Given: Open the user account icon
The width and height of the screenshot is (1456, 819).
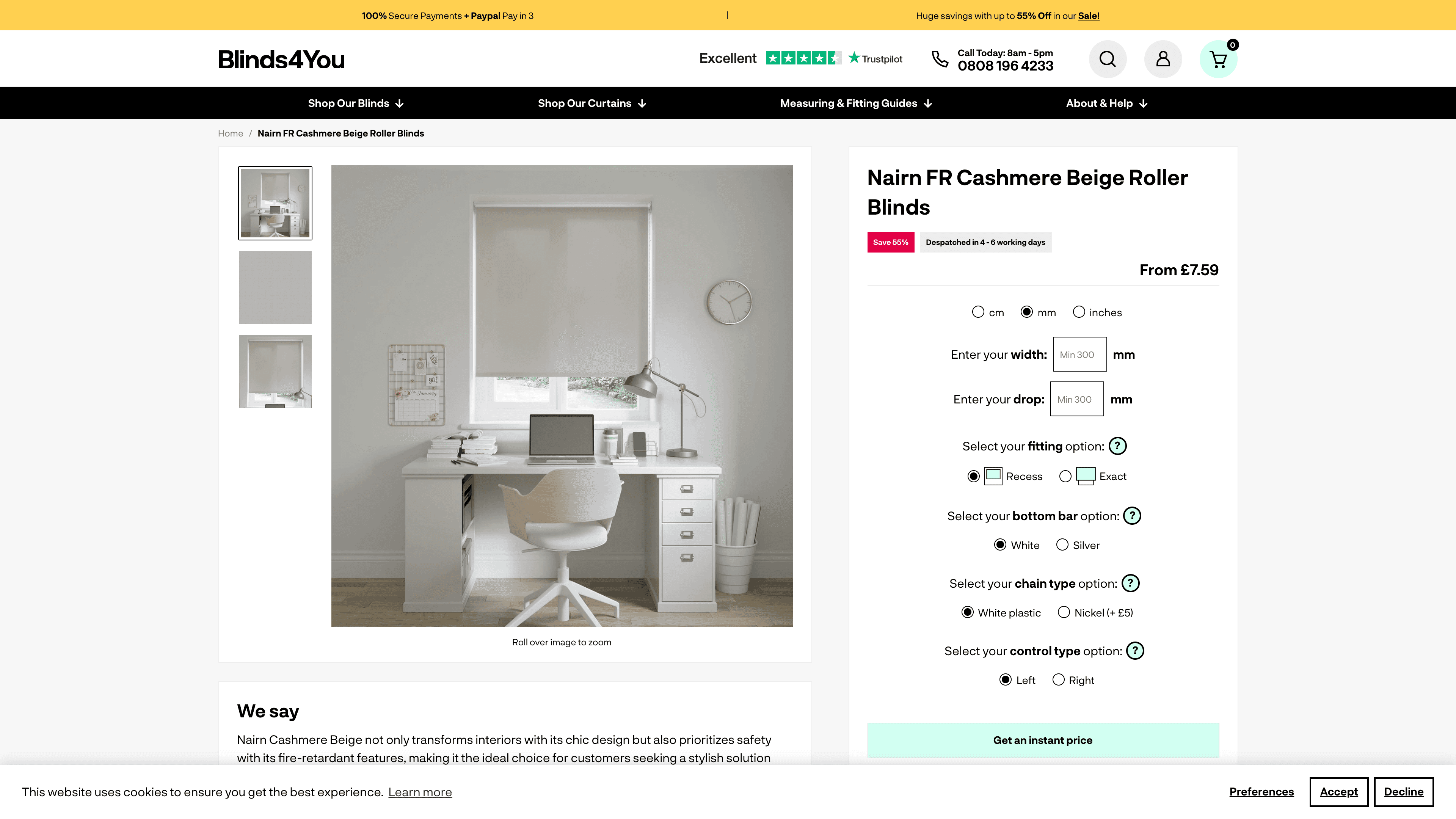Looking at the screenshot, I should (1163, 59).
